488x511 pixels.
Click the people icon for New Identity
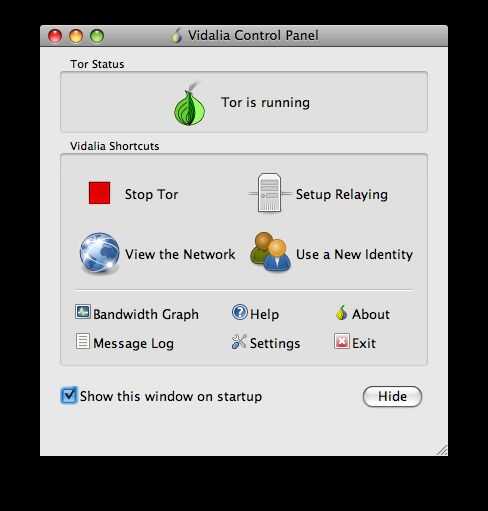pos(270,252)
